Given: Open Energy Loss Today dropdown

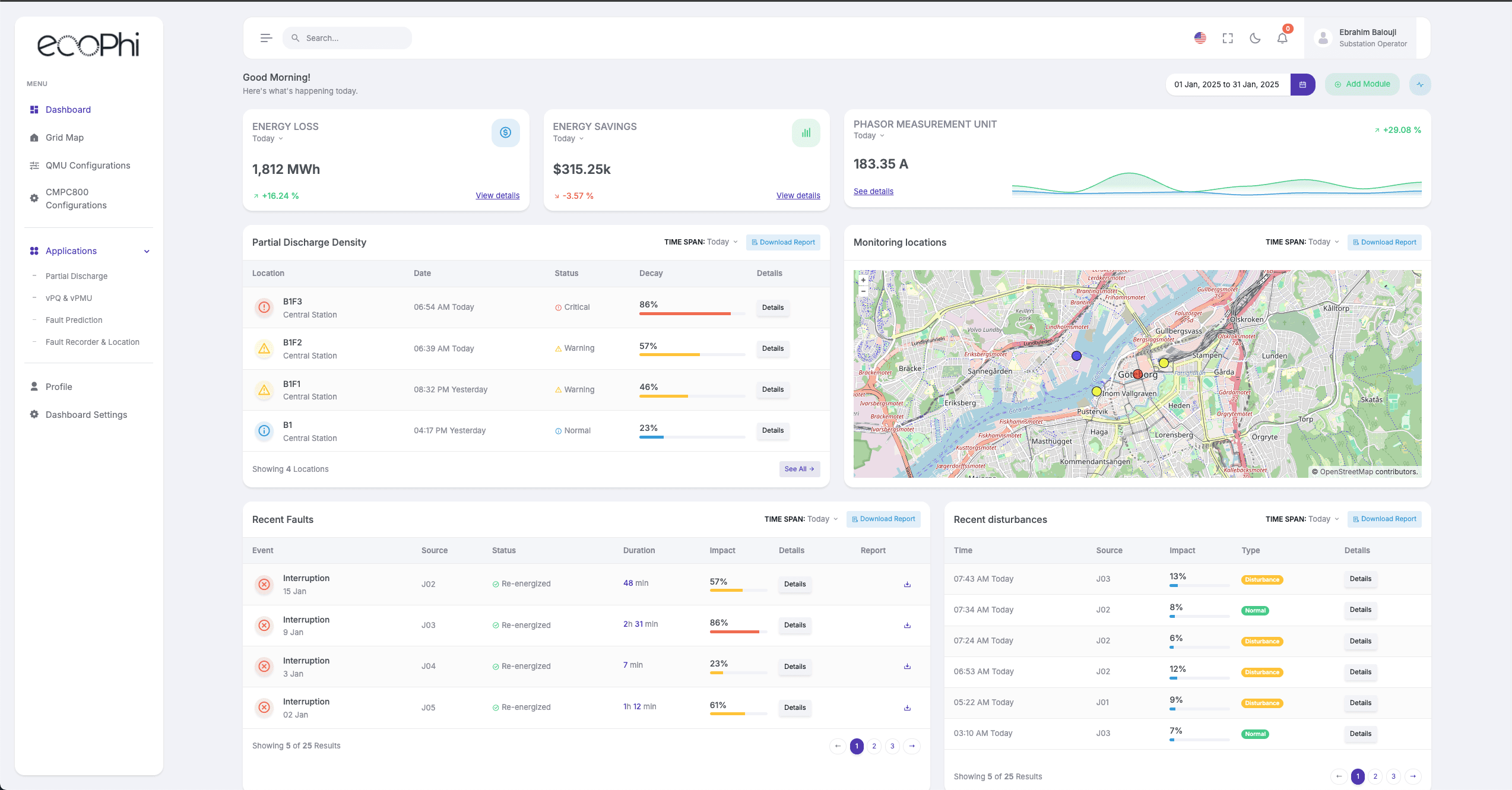Looking at the screenshot, I should (x=268, y=139).
